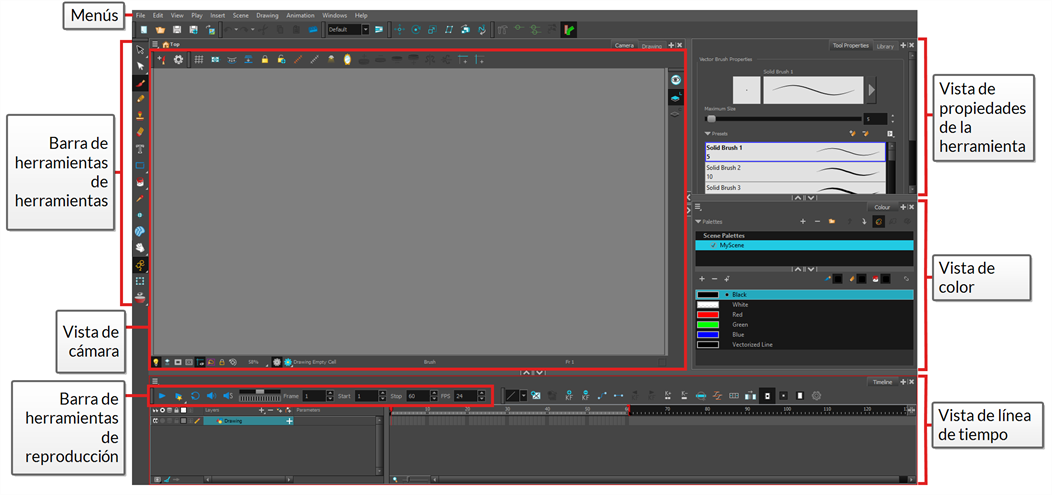1052x495 pixels.
Task: Select the Brush tool in Tools toolbar
Action: click(140, 82)
